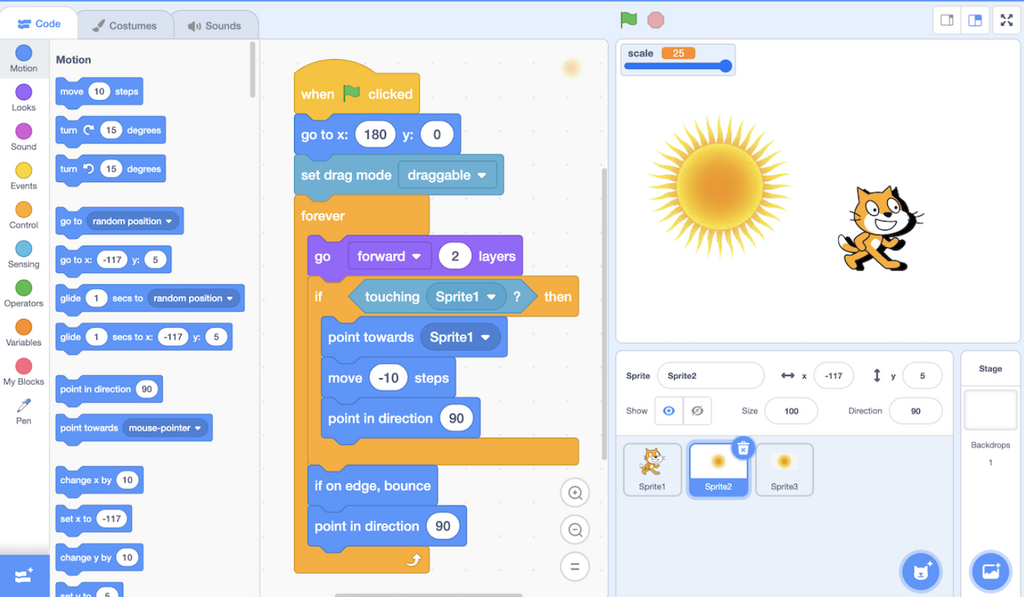Click the change y by 10 palette block
1024x597 pixels.
click(x=99, y=557)
